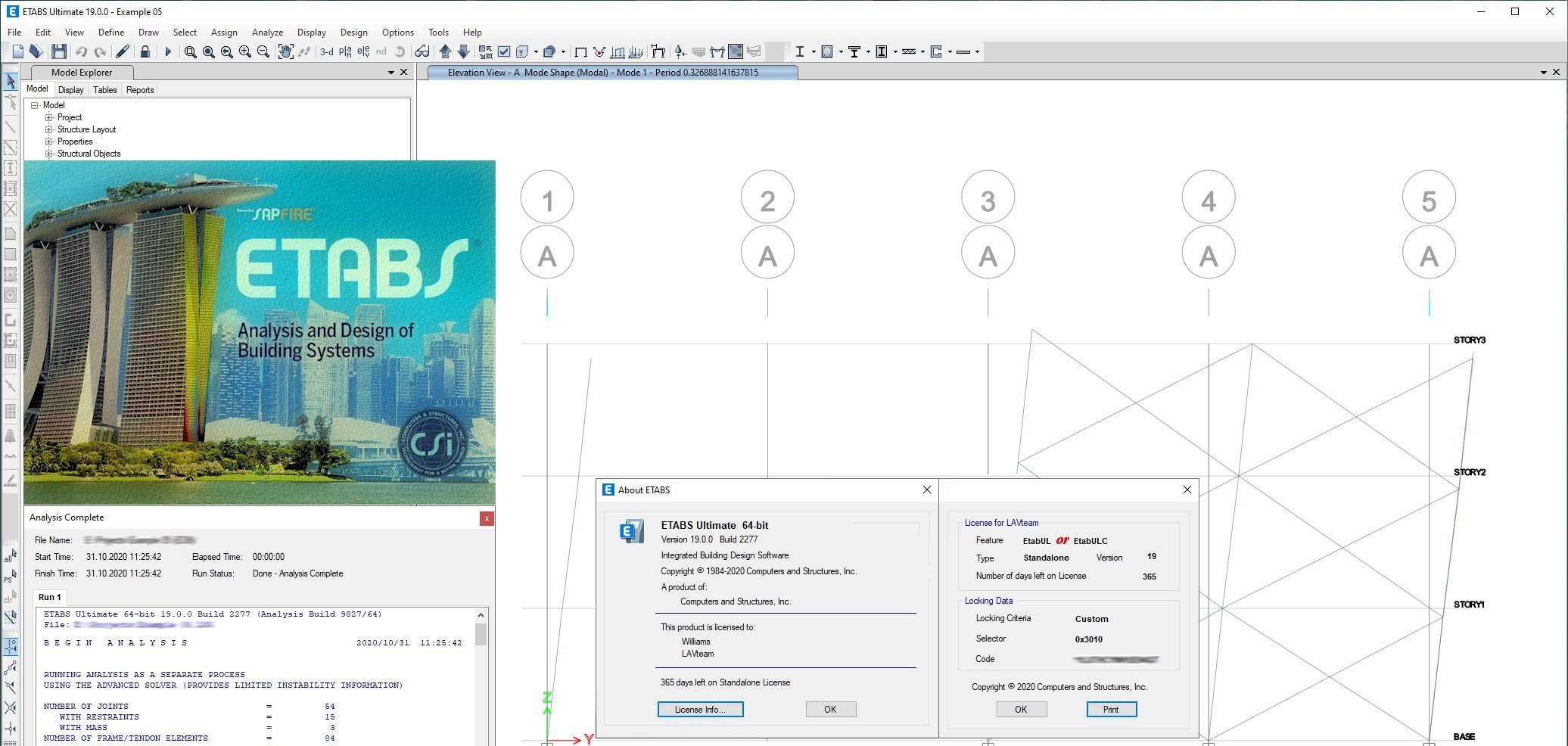Open composite beam design dropdown arrow
The width and height of the screenshot is (1568, 746).
tap(868, 52)
